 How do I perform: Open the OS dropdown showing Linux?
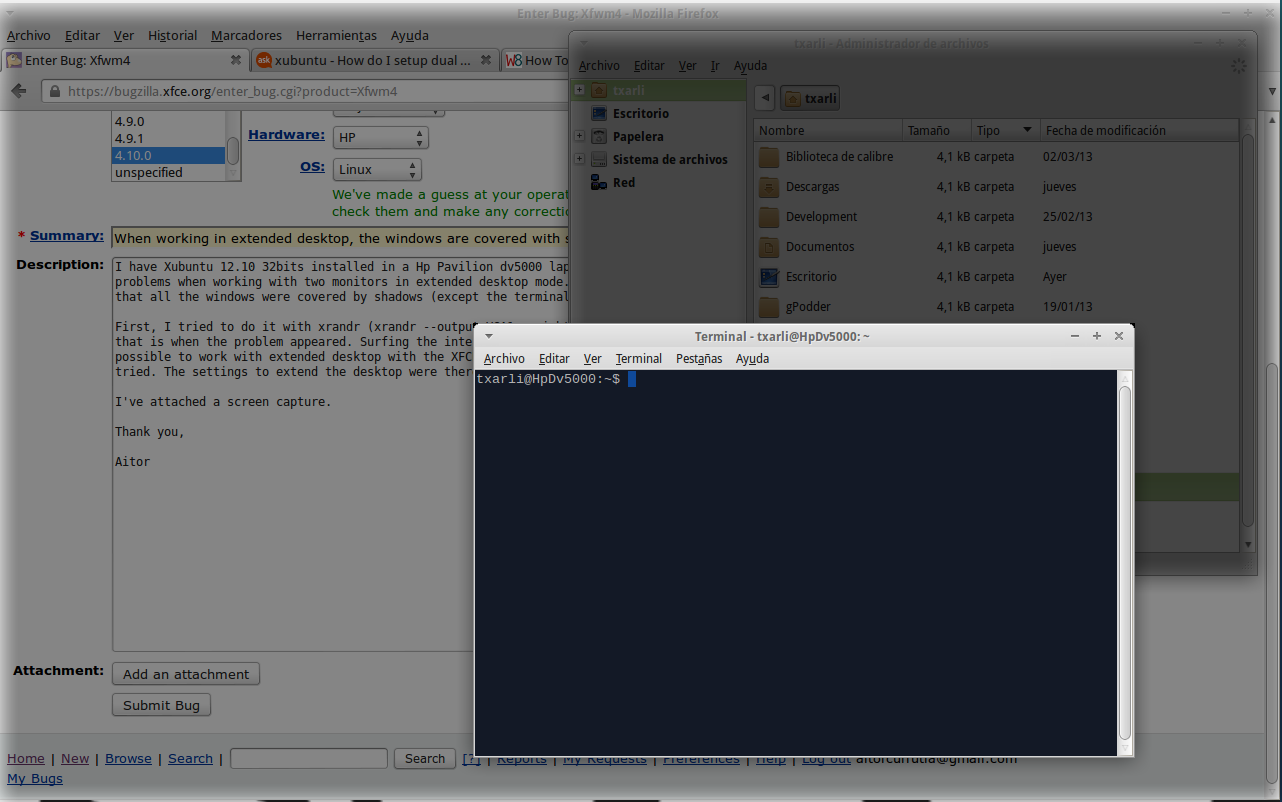(377, 170)
